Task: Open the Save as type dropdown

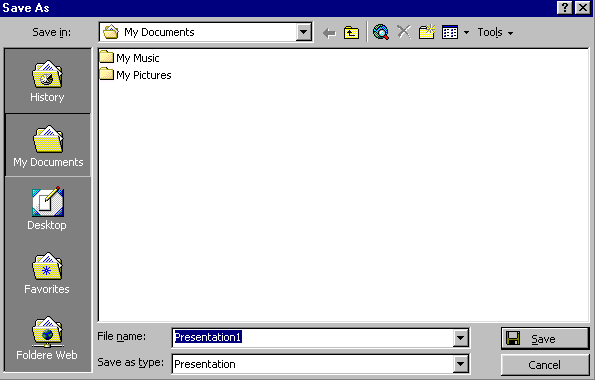Action: tap(460, 364)
